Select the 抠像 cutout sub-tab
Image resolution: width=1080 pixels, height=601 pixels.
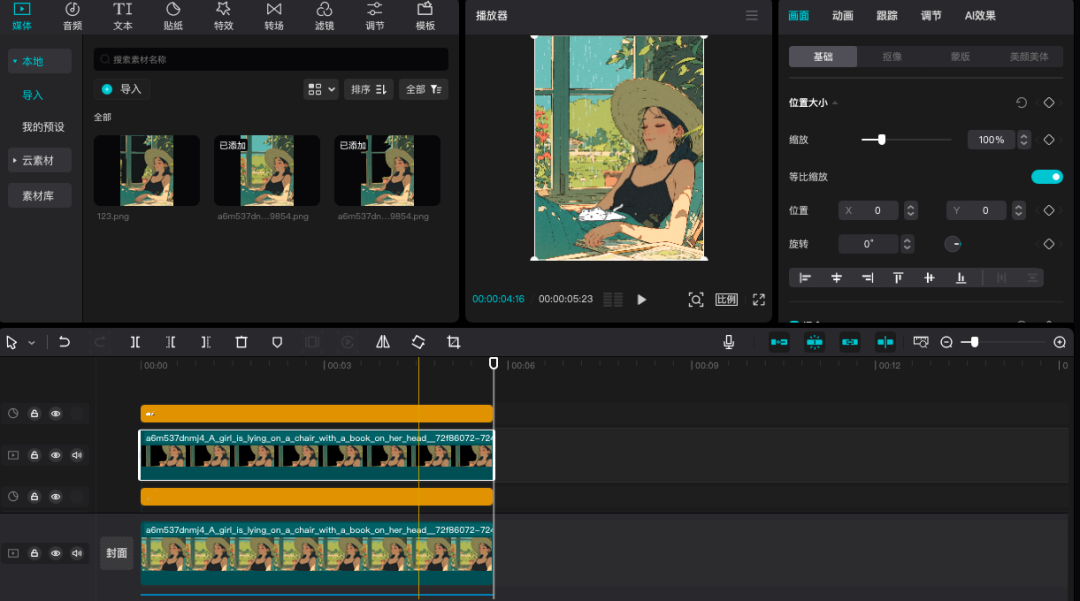pos(892,56)
